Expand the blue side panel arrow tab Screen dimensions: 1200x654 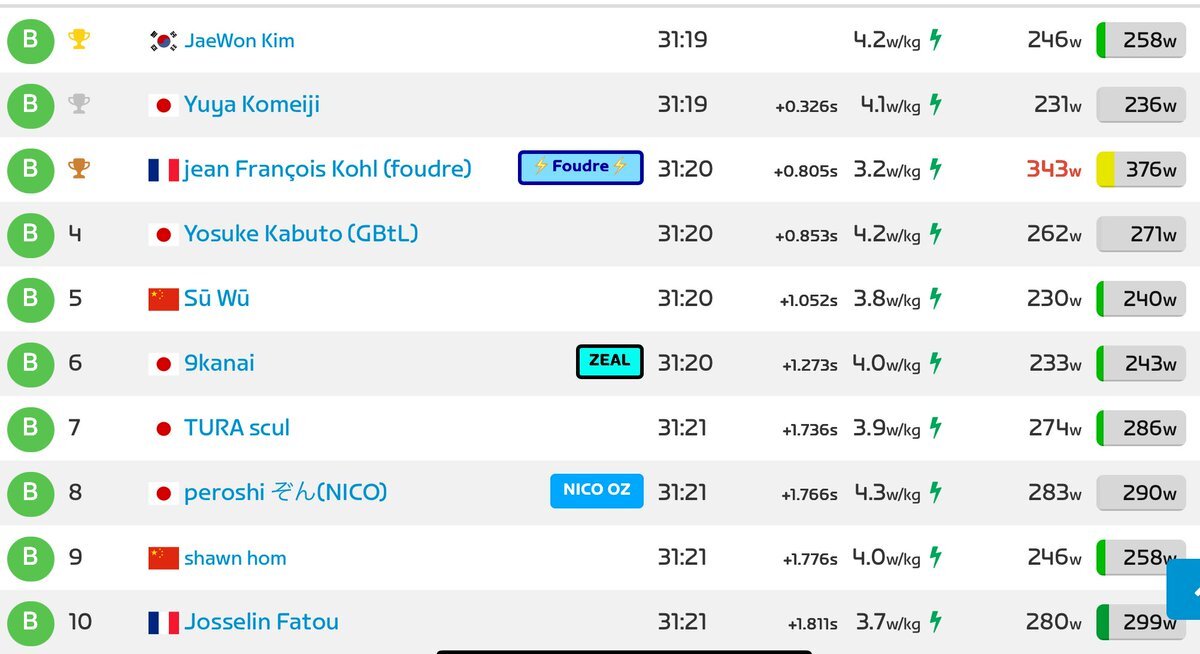1184,590
